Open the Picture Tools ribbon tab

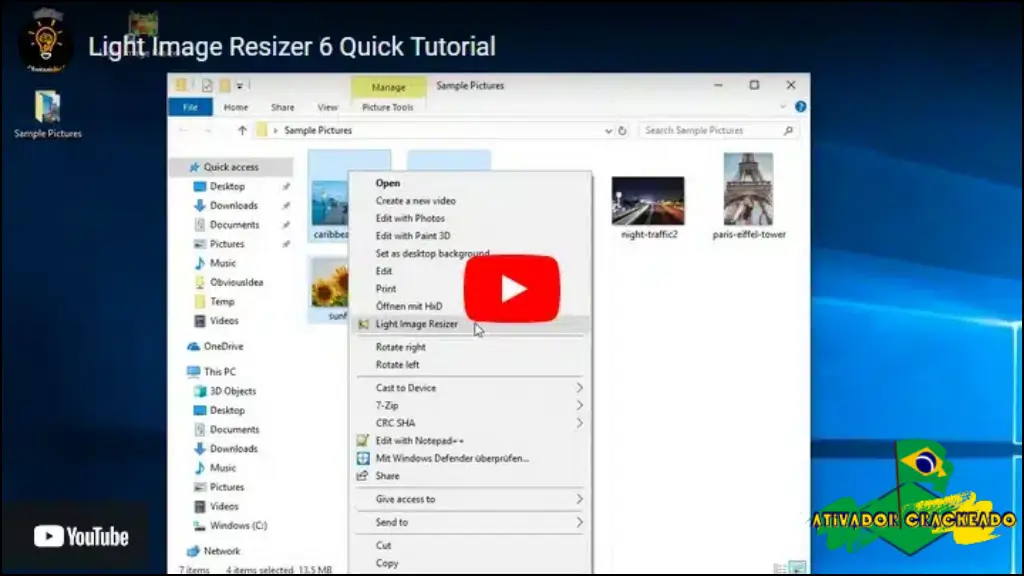coord(388,107)
